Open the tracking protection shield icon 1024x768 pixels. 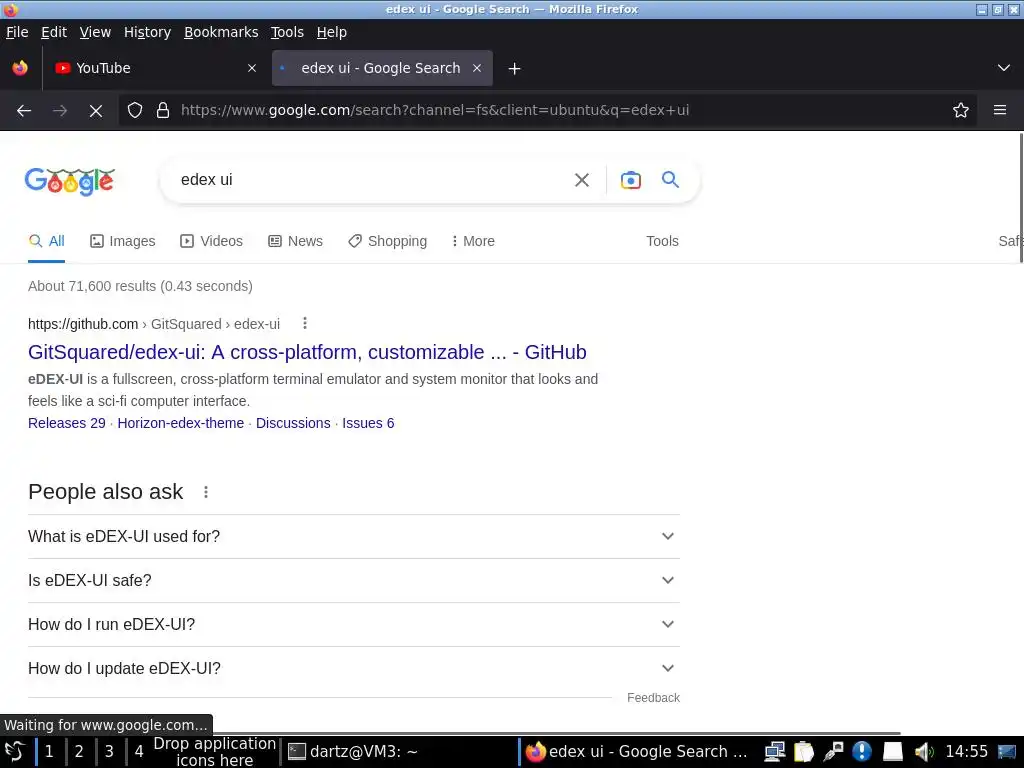coord(135,110)
